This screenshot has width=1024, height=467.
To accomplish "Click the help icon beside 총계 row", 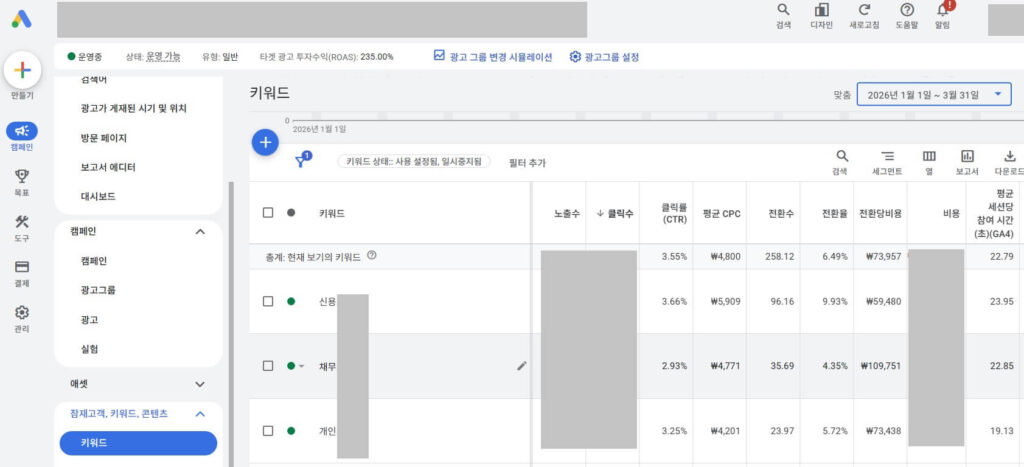I will [x=372, y=255].
